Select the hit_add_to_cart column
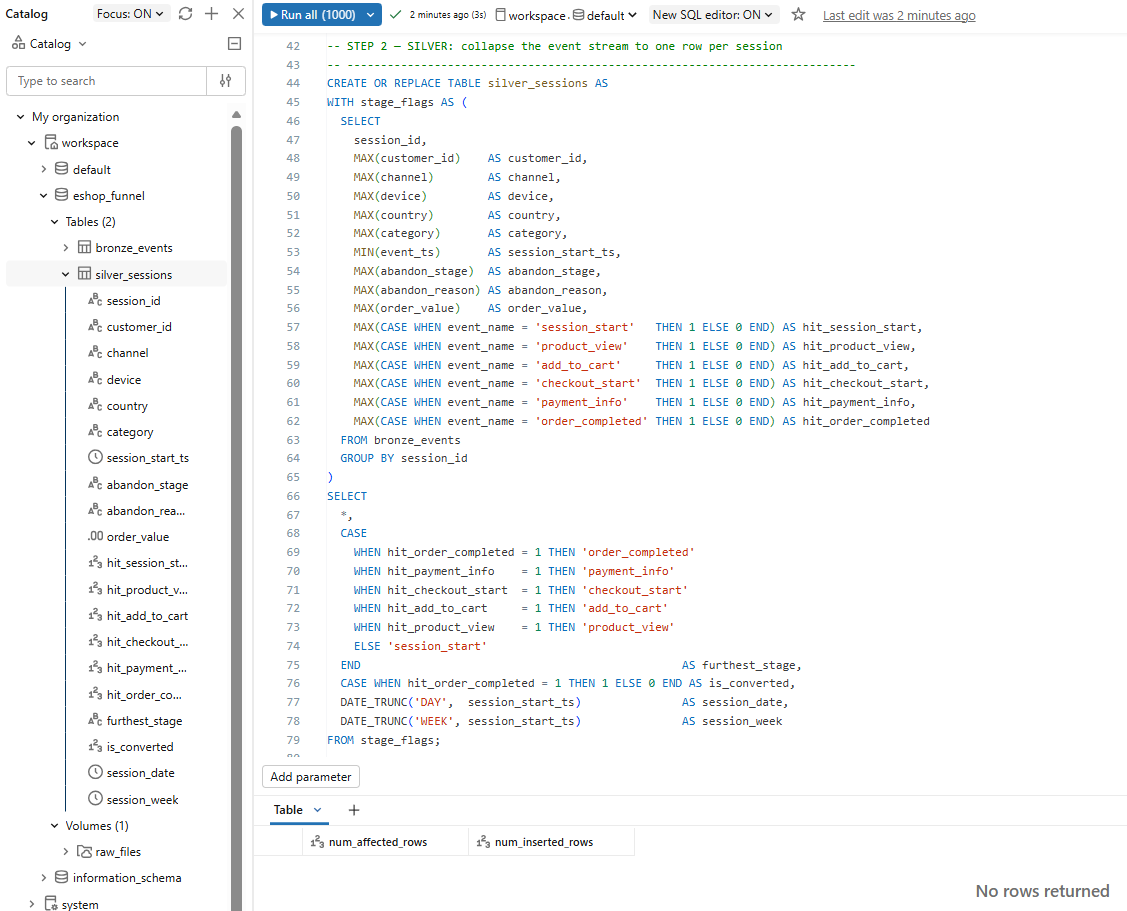Screen dimensions: 1127x911 [x=147, y=615]
